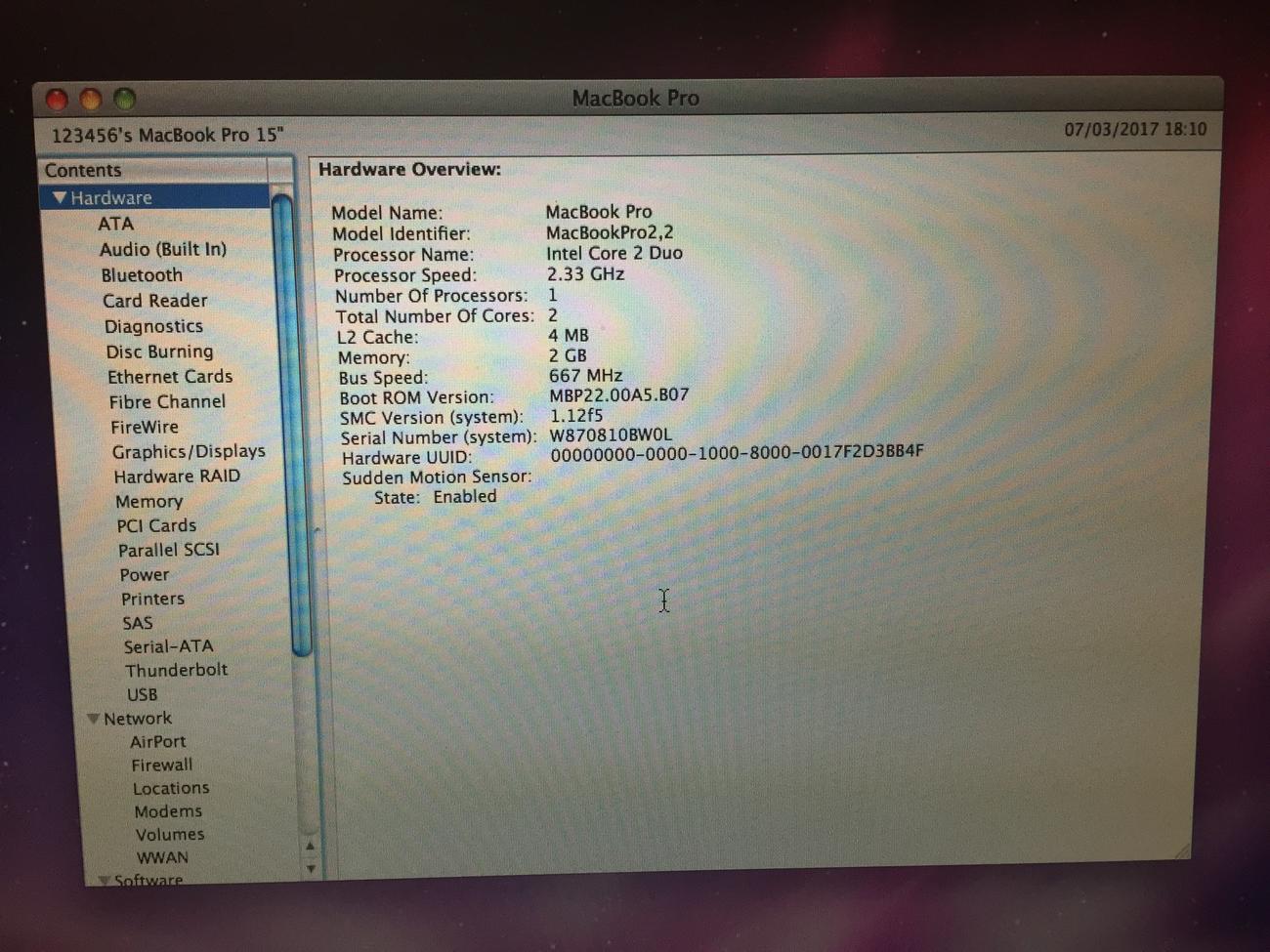Select Printers item
Screen dimensions: 1270x952
pyautogui.click(x=152, y=599)
